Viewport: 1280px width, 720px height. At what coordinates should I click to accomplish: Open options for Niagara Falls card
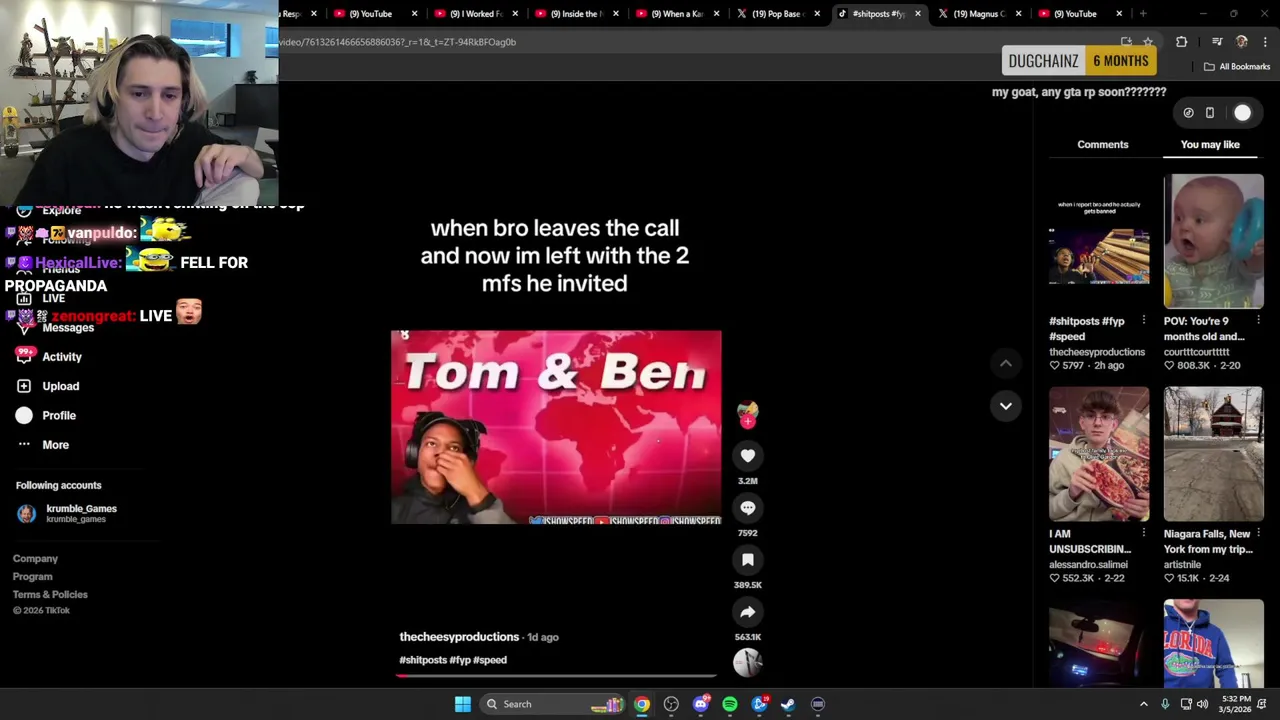[x=1258, y=534]
